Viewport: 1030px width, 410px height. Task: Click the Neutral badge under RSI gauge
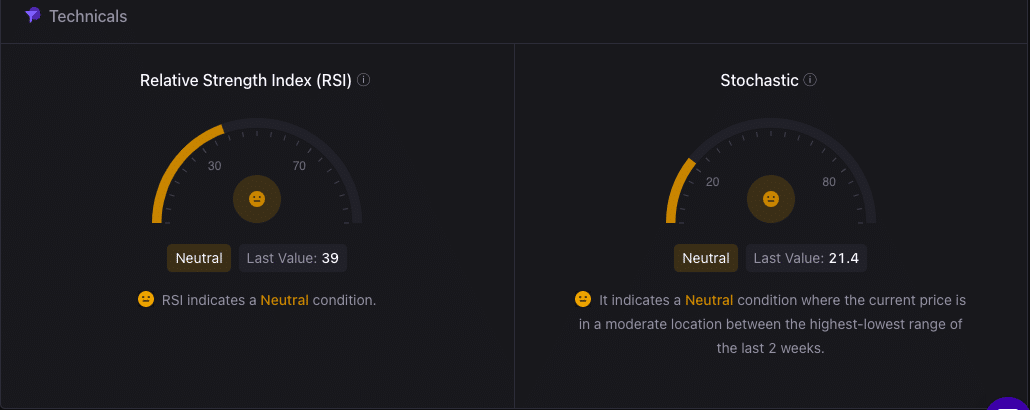(x=199, y=258)
